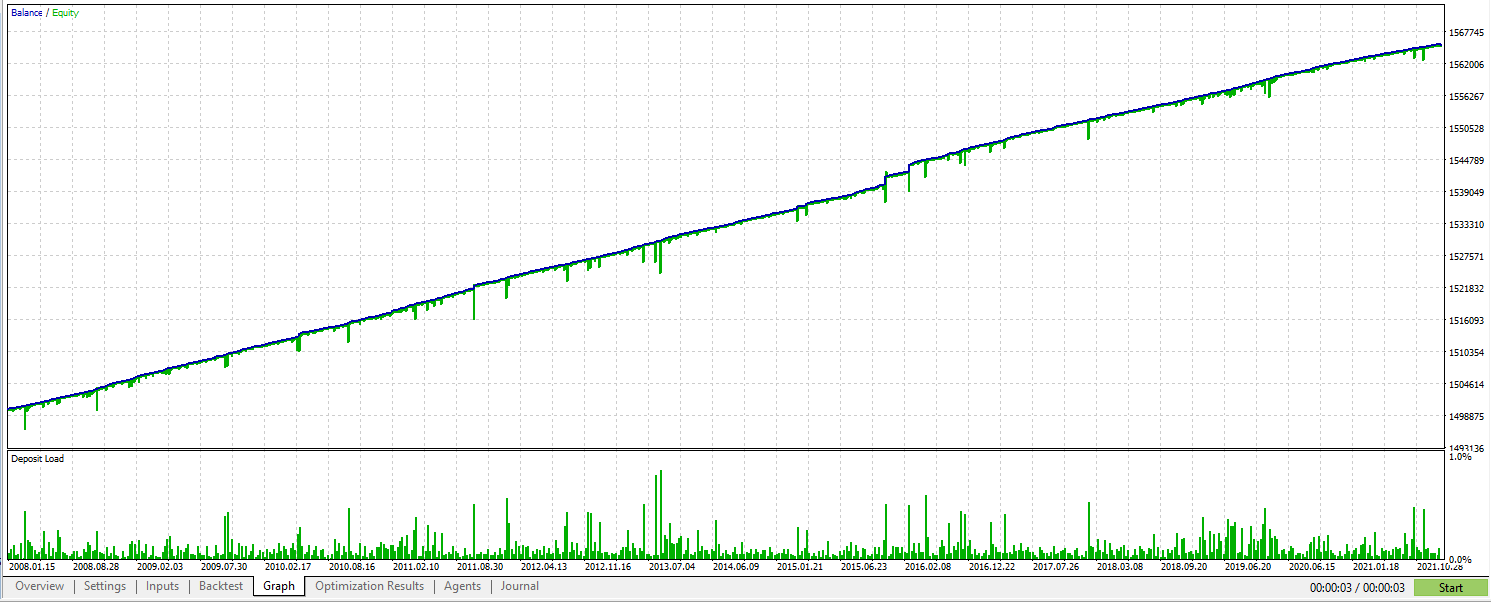Switch to the Overview tab
The width and height of the screenshot is (1491, 603).
[40, 587]
